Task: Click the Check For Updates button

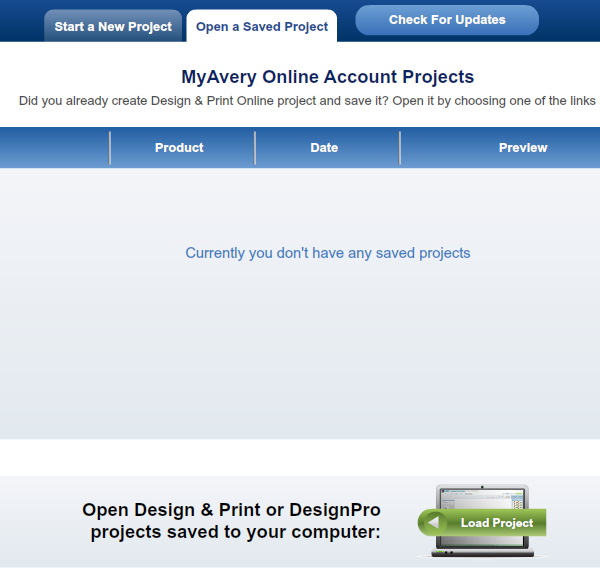Action: click(447, 20)
